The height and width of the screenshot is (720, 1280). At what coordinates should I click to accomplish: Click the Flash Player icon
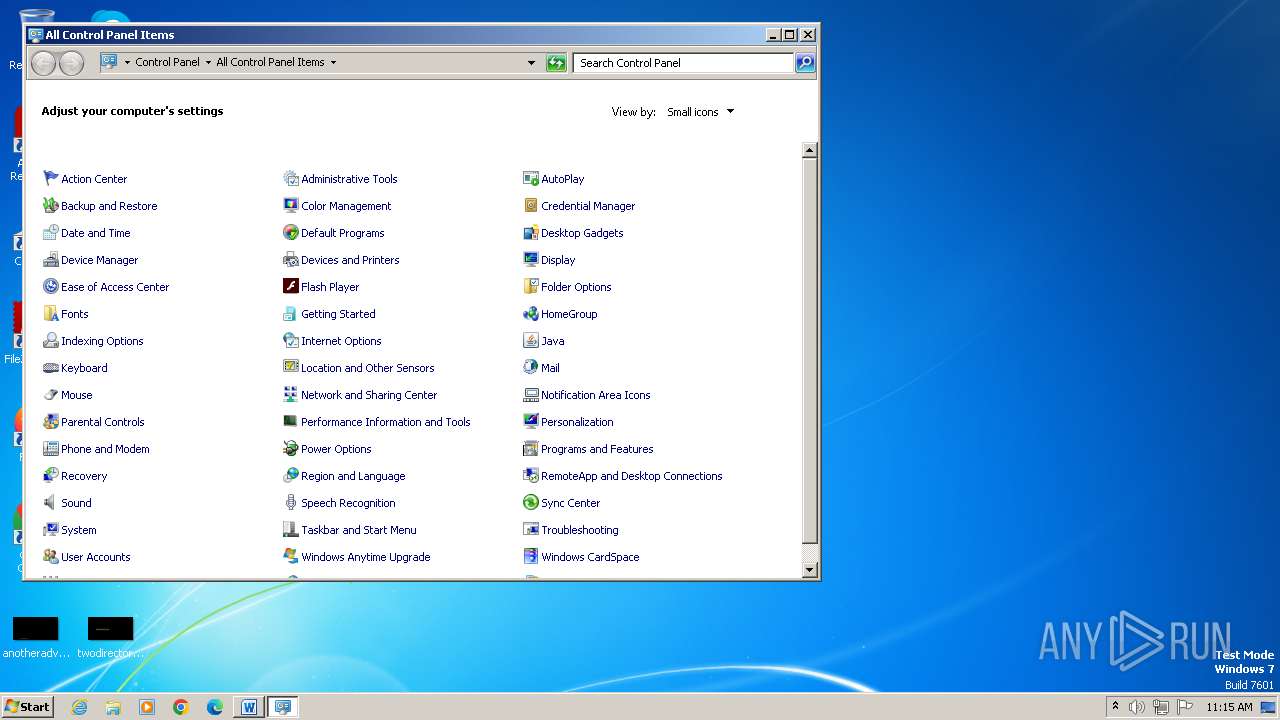291,286
